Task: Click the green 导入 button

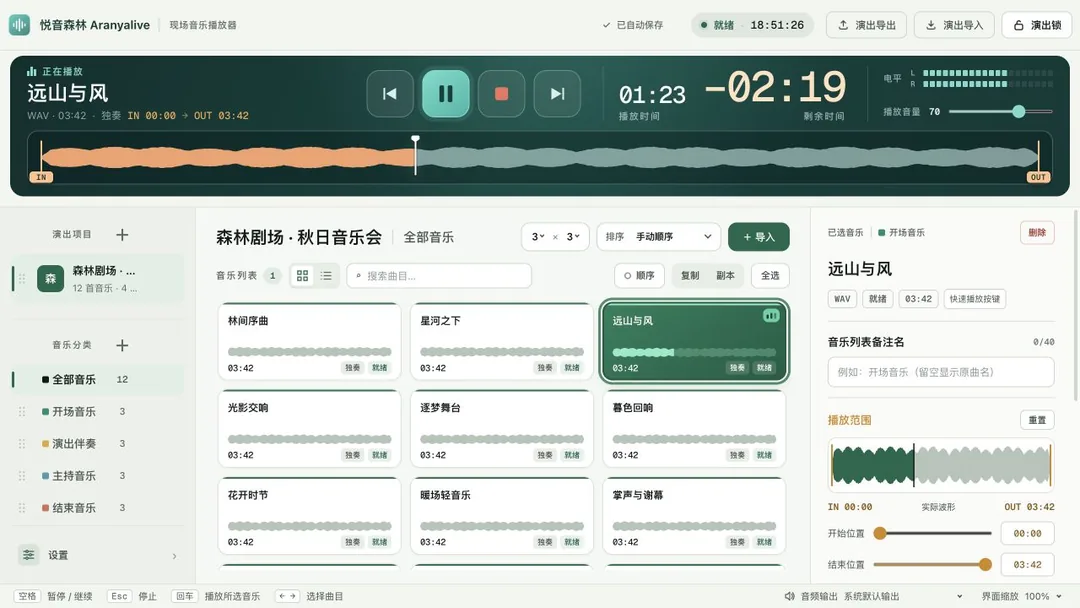Action: (758, 237)
